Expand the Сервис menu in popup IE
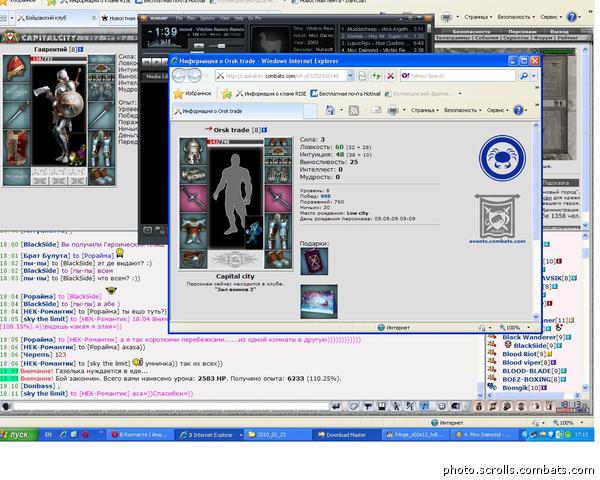The height and width of the screenshot is (480, 600). coord(498,110)
